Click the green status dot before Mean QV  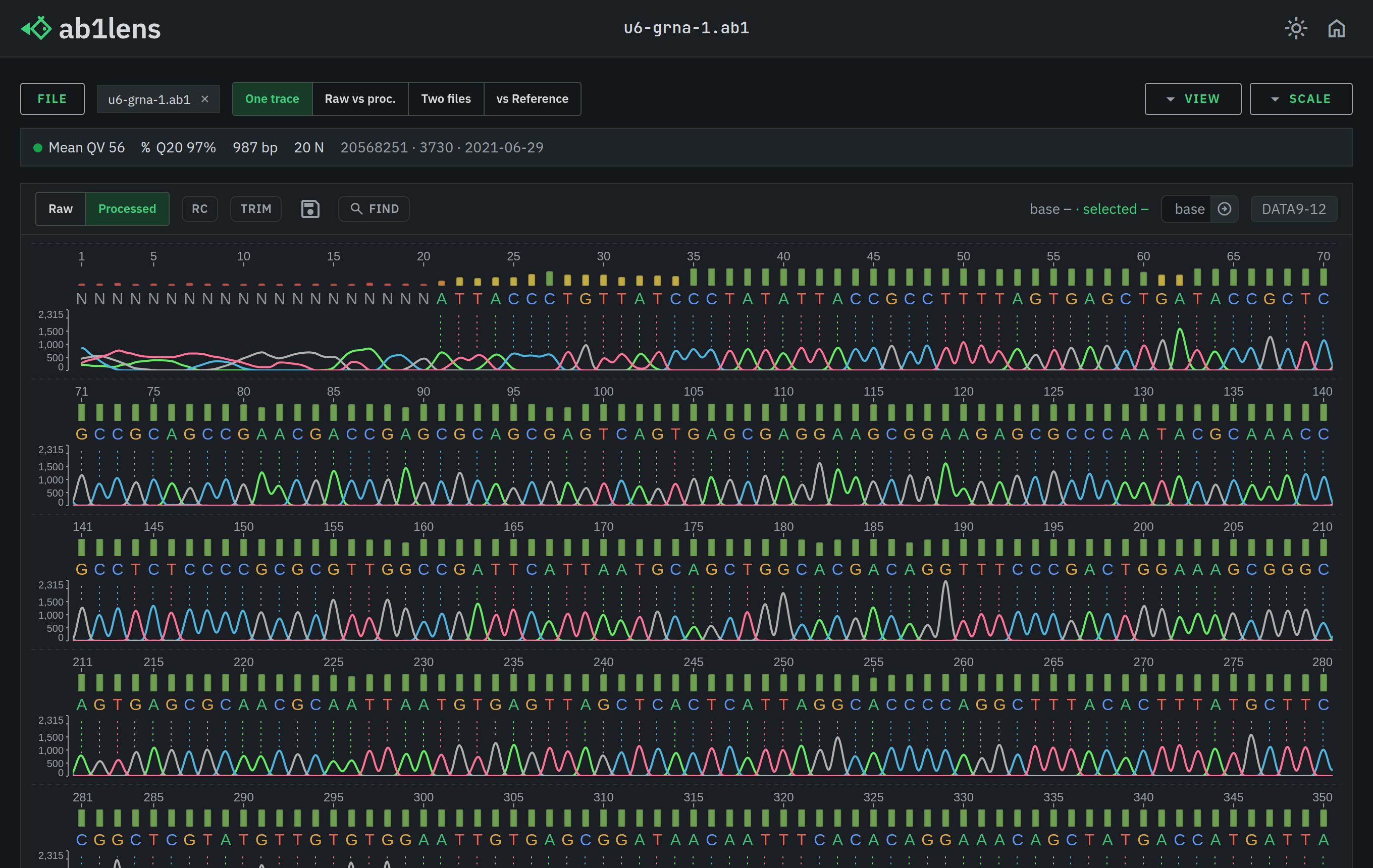point(38,148)
